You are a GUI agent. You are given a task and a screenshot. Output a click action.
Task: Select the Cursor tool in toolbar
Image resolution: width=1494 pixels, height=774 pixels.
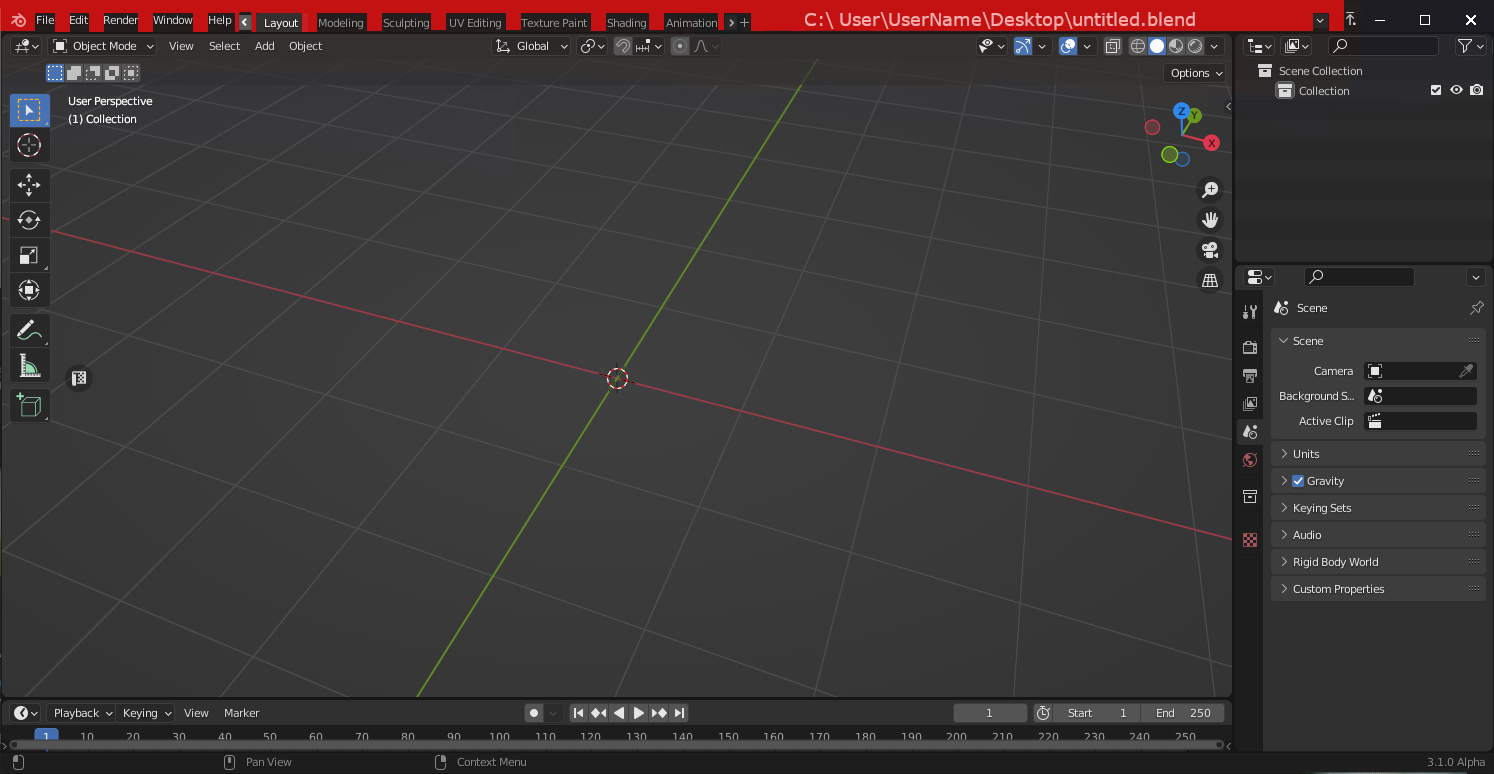[29, 145]
